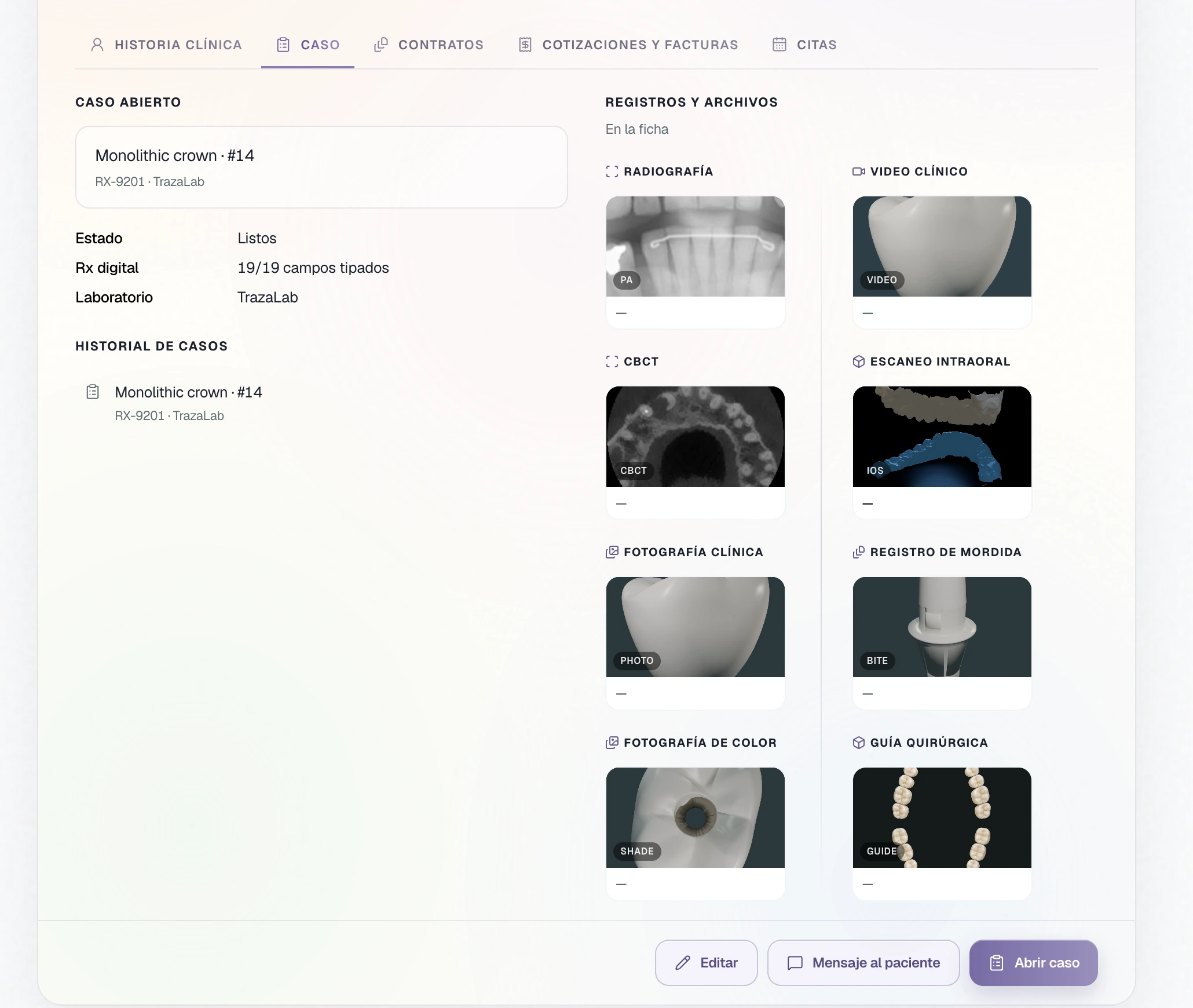The width and height of the screenshot is (1193, 1008).
Task: Open the BITE registration thumbnail
Action: (x=942, y=627)
